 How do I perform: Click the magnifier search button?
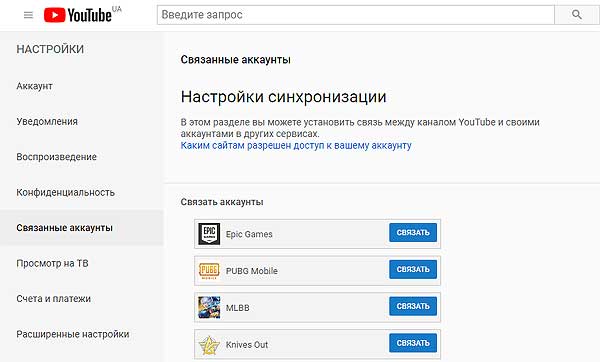pyautogui.click(x=577, y=15)
